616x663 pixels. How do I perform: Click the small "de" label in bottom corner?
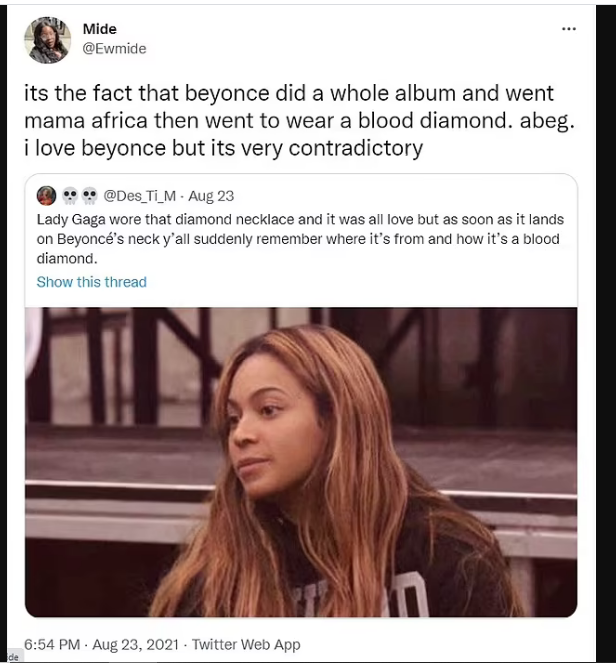(x=14, y=657)
